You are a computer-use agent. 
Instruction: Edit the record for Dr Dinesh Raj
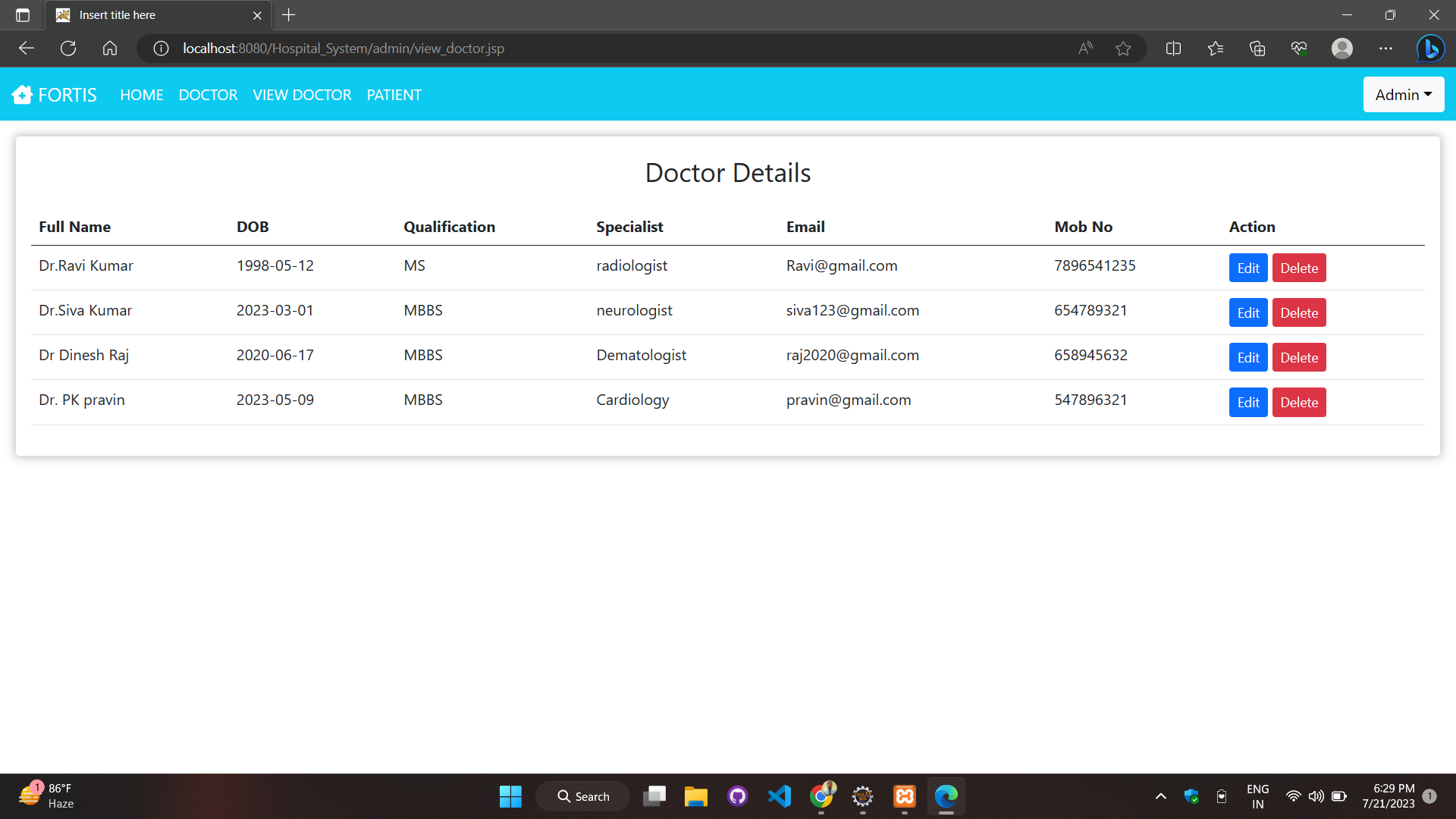pyautogui.click(x=1247, y=357)
